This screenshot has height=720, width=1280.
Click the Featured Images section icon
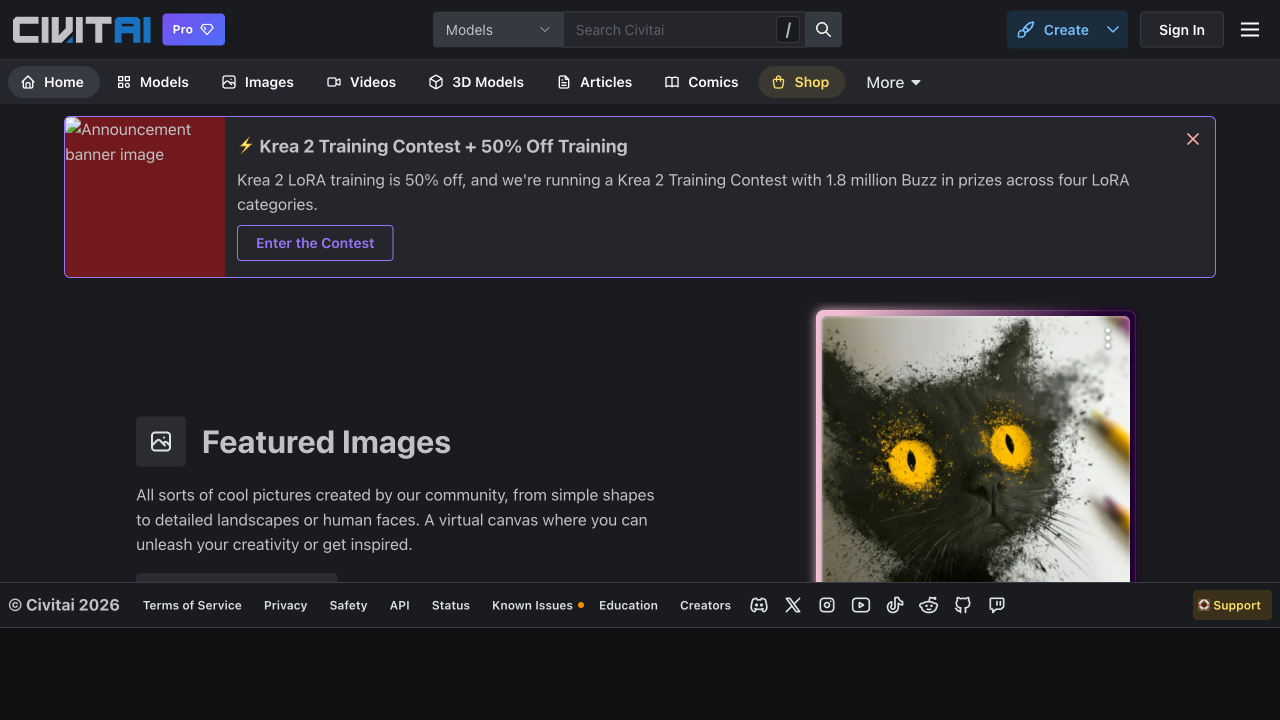[x=161, y=441]
